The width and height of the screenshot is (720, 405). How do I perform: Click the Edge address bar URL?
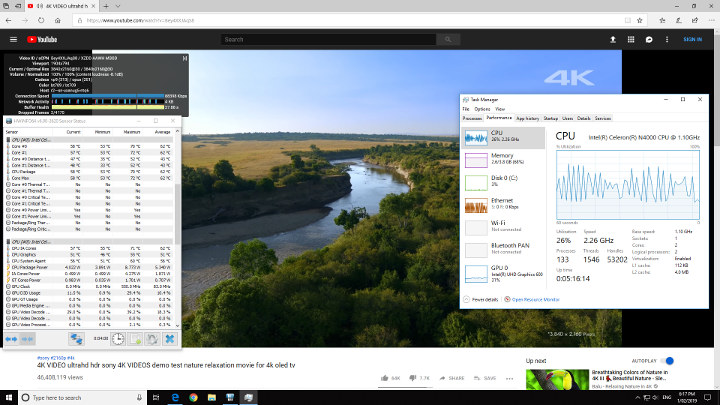[x=140, y=20]
